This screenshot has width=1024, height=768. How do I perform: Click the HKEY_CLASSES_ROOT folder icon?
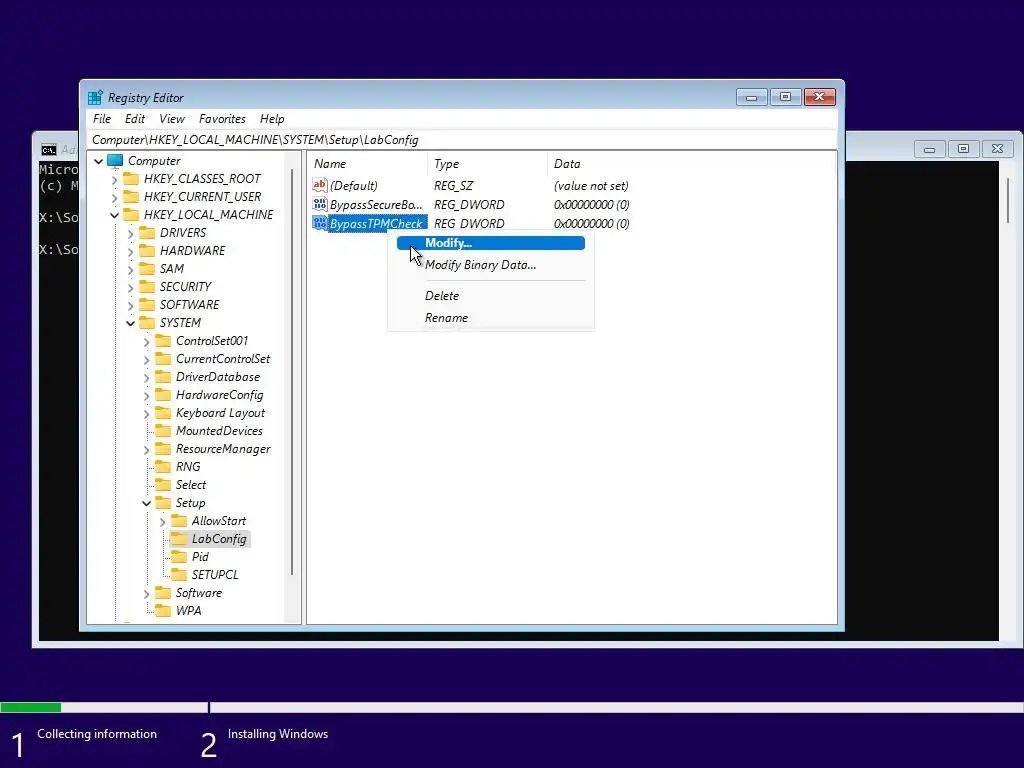131,179
